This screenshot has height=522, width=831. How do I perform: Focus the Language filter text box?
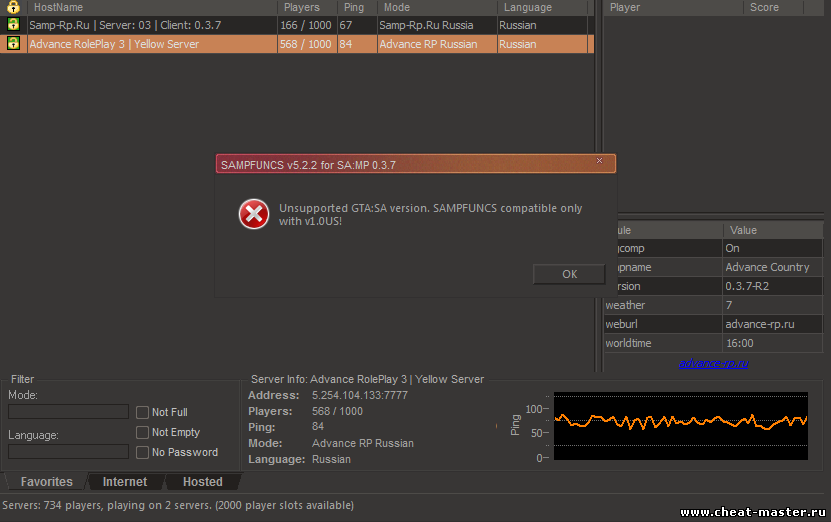click(x=68, y=452)
